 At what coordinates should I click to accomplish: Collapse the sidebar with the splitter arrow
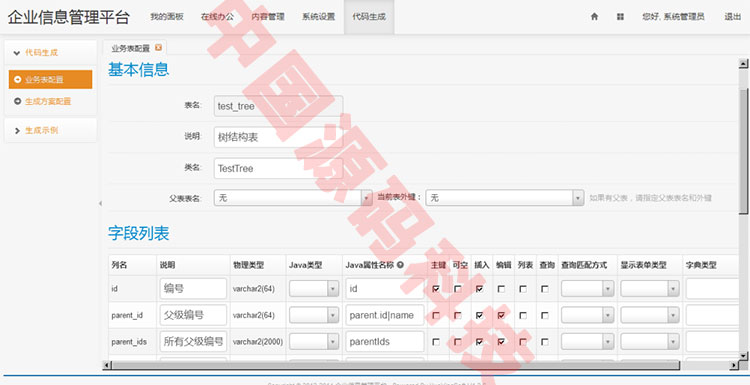pyautogui.click(x=100, y=204)
